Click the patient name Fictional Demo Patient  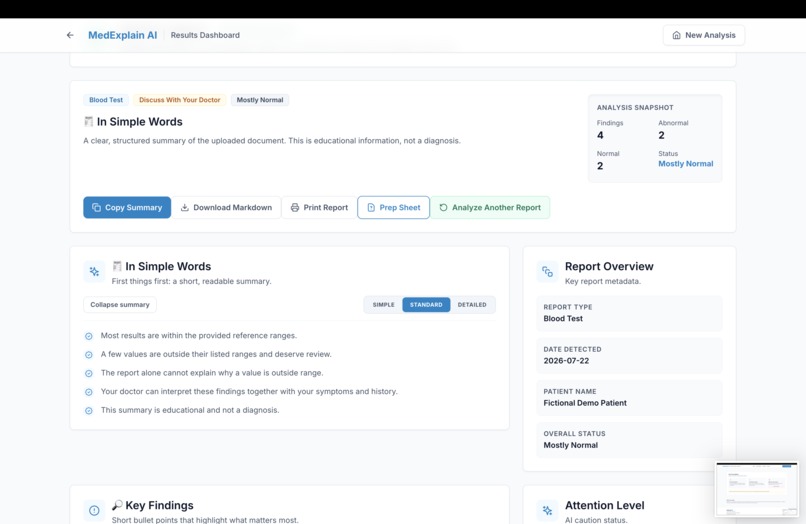click(x=585, y=403)
